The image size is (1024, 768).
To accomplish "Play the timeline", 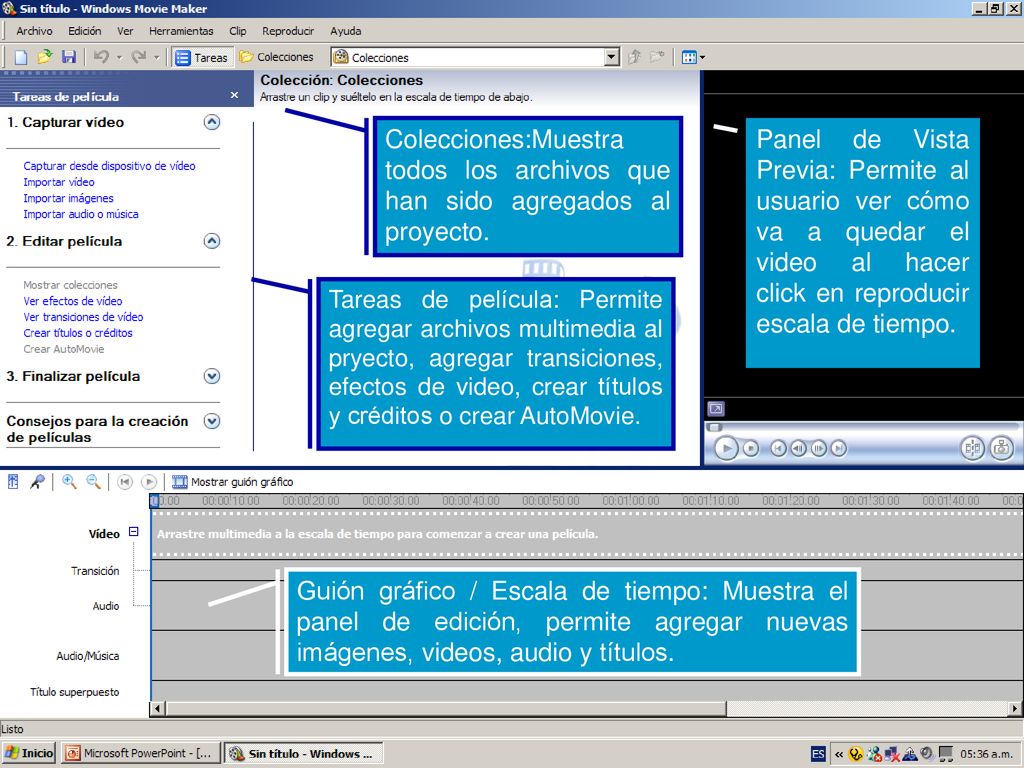I will click(x=149, y=482).
